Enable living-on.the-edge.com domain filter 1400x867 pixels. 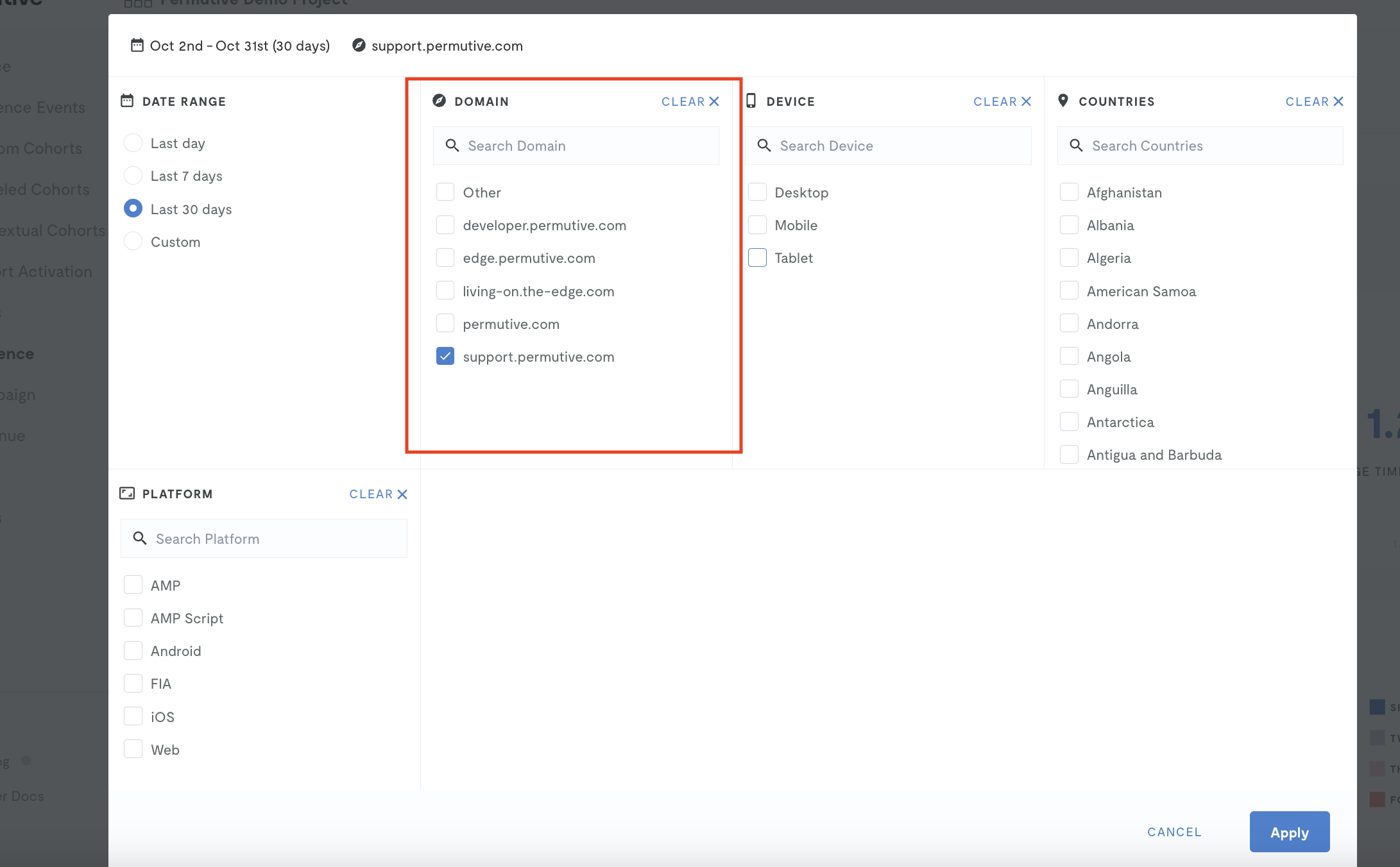click(x=445, y=290)
